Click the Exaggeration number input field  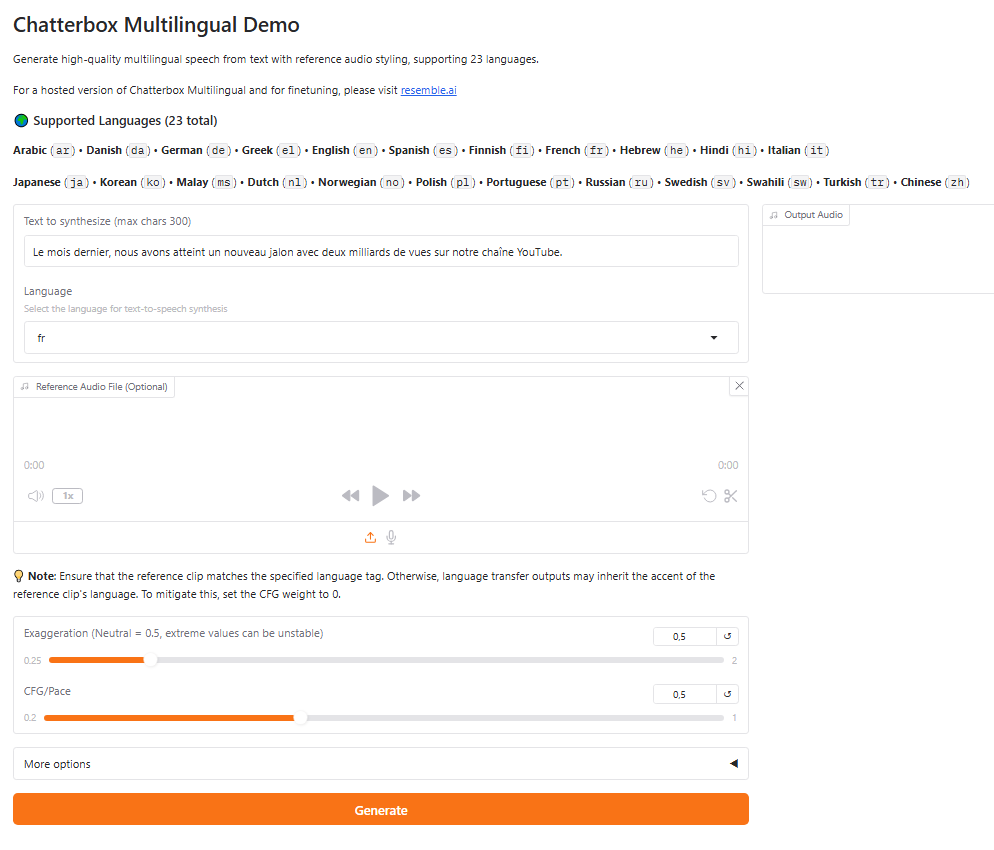coord(685,636)
